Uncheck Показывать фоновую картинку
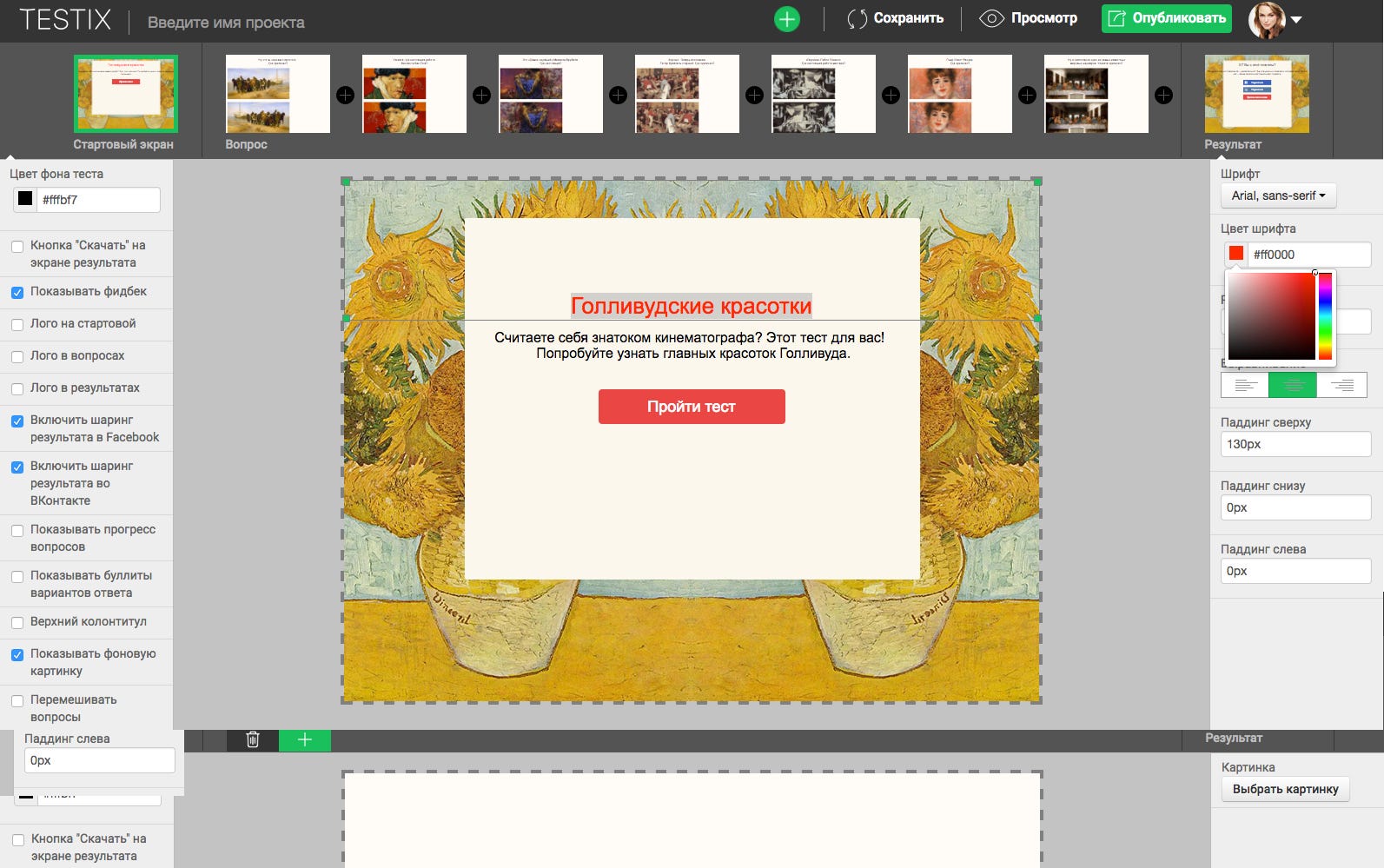The width and height of the screenshot is (1384, 868). pyautogui.click(x=17, y=655)
